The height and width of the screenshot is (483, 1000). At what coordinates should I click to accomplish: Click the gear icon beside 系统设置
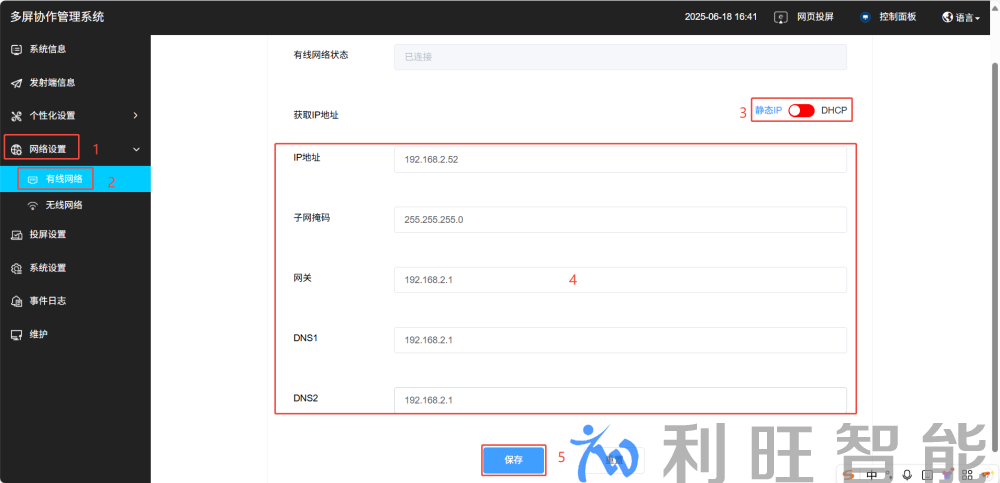coord(17,269)
